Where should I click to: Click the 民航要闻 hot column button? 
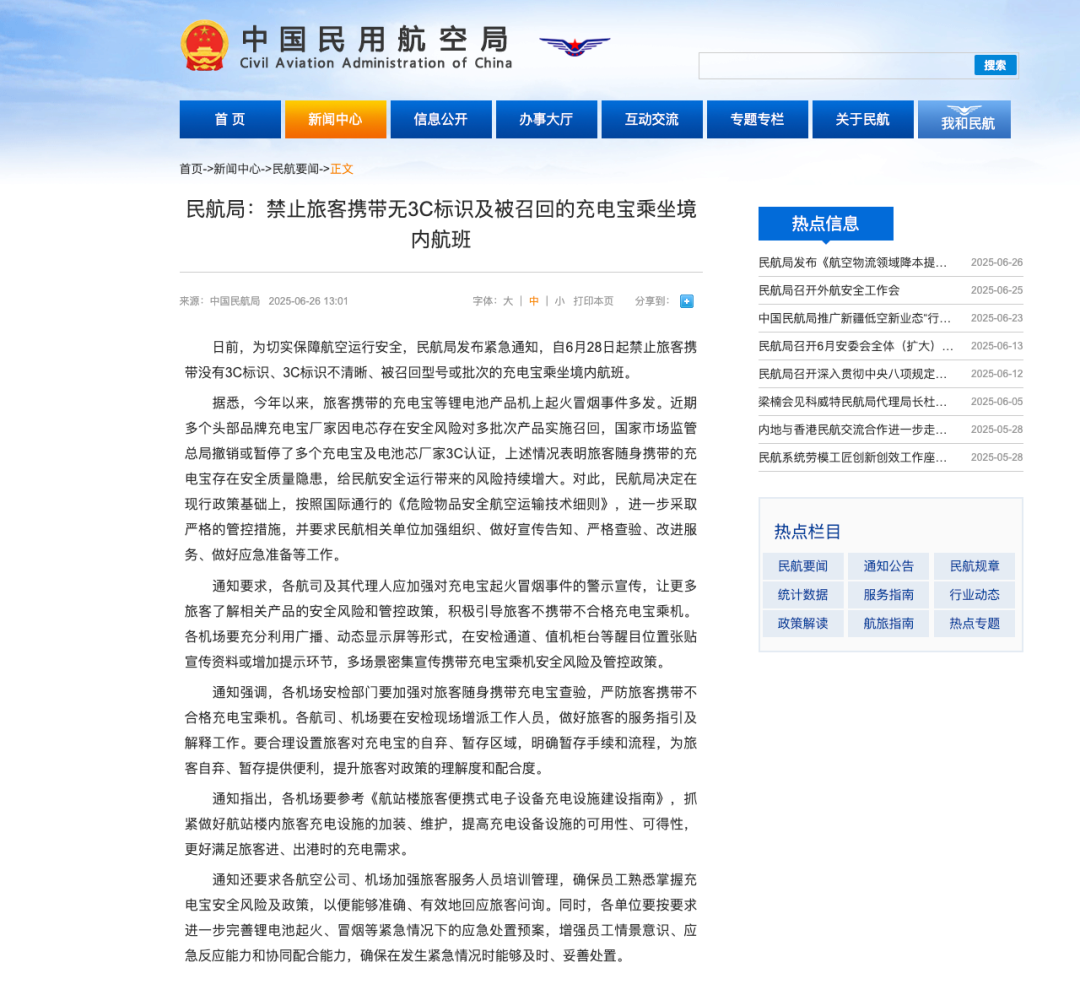[803, 566]
